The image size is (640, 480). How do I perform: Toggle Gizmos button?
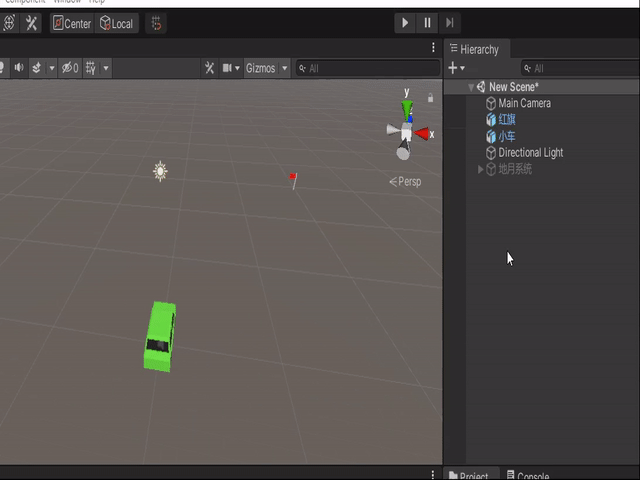point(260,68)
